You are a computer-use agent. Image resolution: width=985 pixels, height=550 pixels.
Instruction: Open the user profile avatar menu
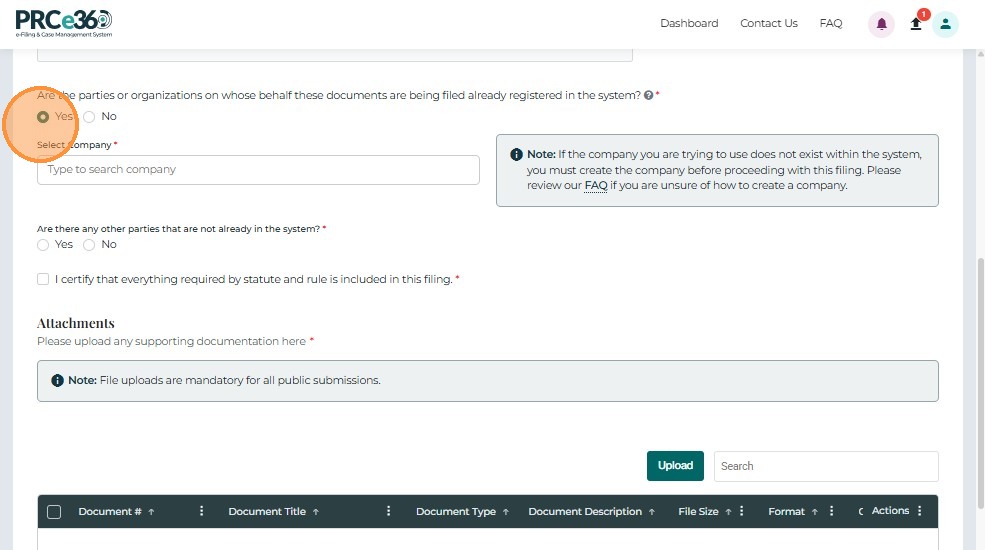[945, 24]
